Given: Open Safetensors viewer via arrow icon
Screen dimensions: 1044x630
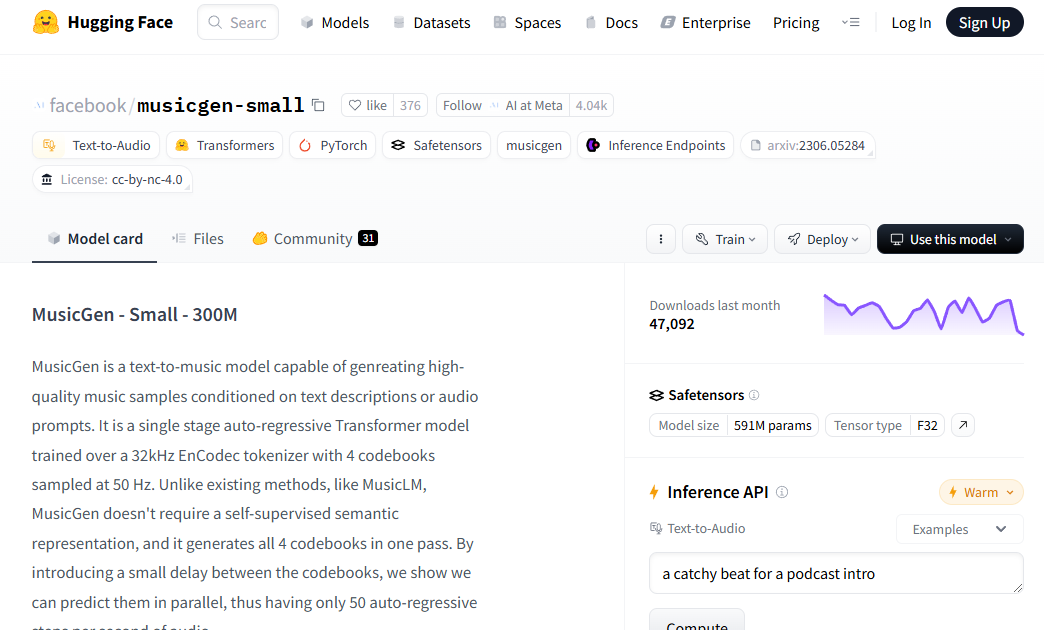Looking at the screenshot, I should click(x=963, y=425).
